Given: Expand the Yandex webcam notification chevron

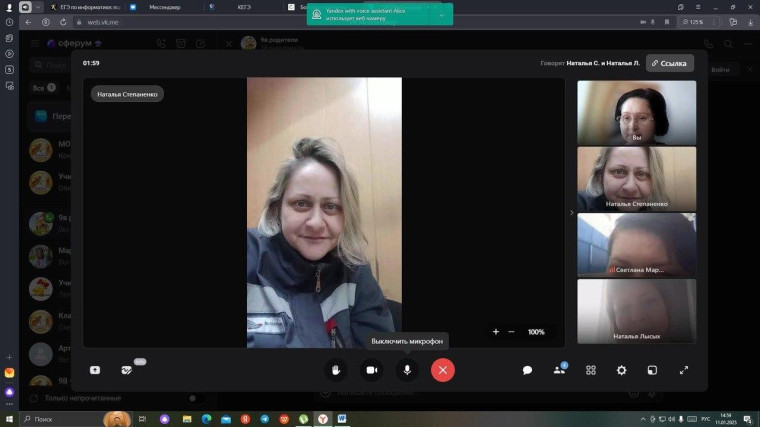Looking at the screenshot, I should tap(442, 16).
